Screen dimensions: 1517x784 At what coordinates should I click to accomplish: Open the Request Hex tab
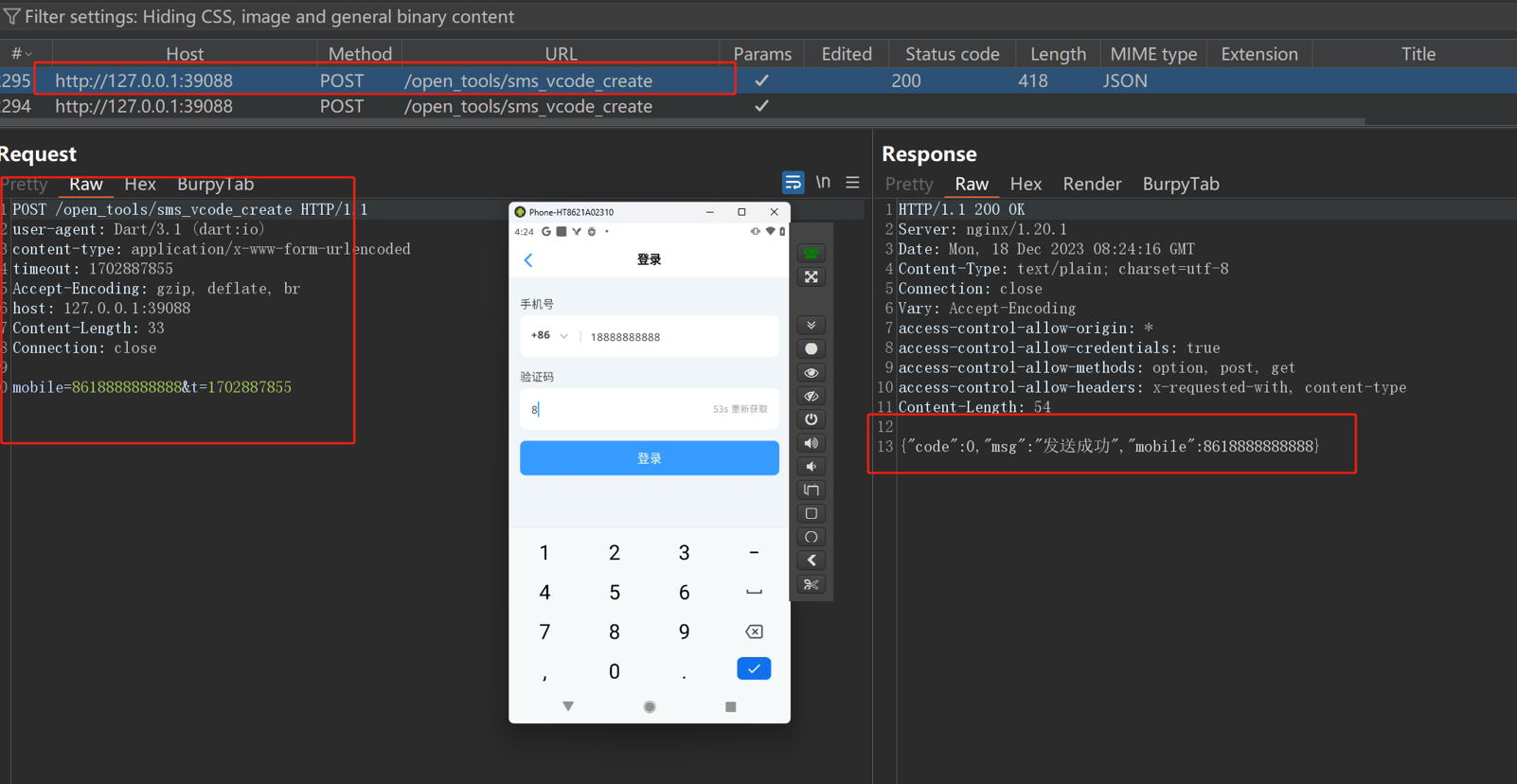[140, 184]
